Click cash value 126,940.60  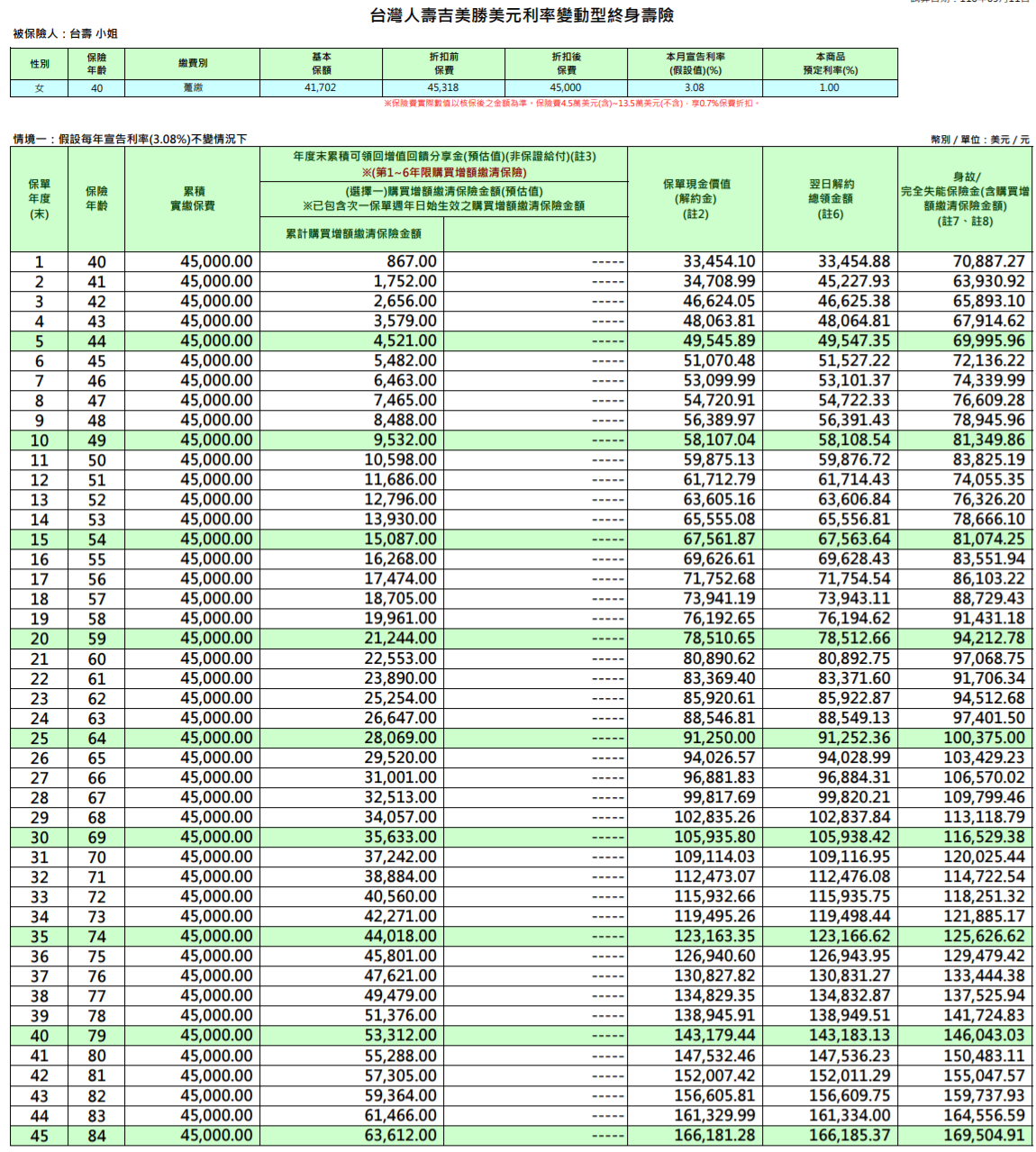point(714,956)
